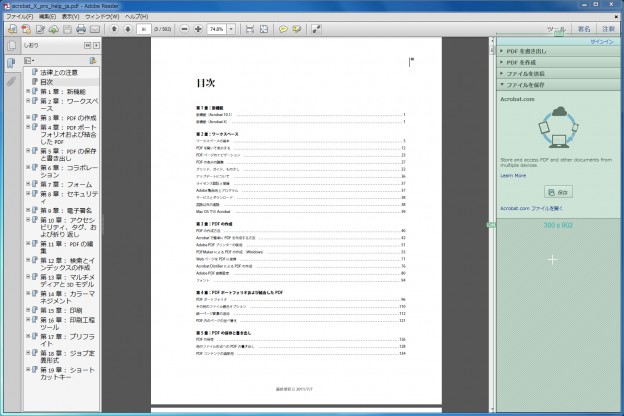Viewport: 624px width, 416px height.
Task: Expand the 第 1 章 新機能 bookmark node
Action: pyautogui.click(x=28, y=91)
